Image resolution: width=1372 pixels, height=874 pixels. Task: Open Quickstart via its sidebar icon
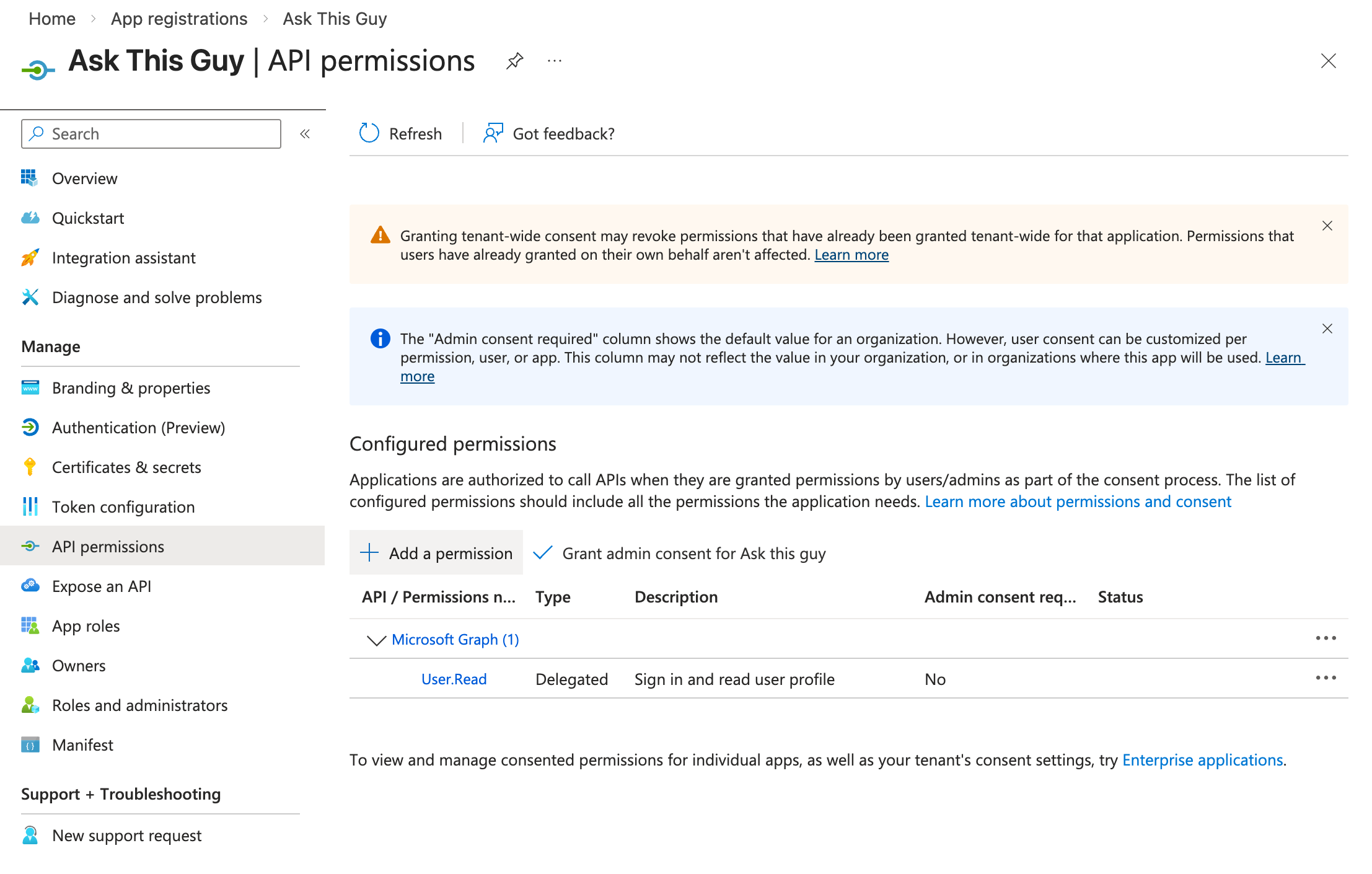pyautogui.click(x=29, y=218)
